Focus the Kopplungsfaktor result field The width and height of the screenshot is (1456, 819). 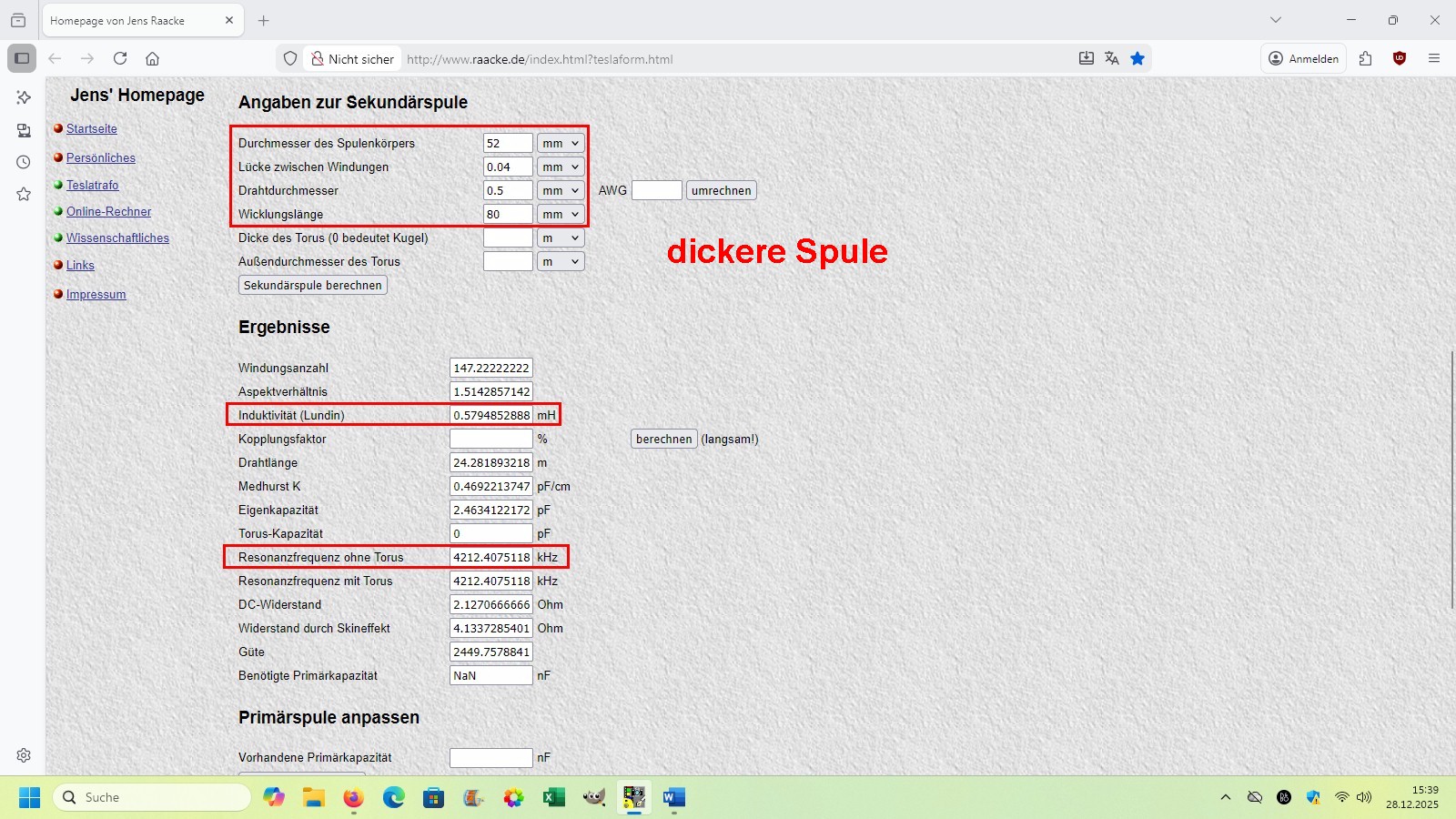491,439
